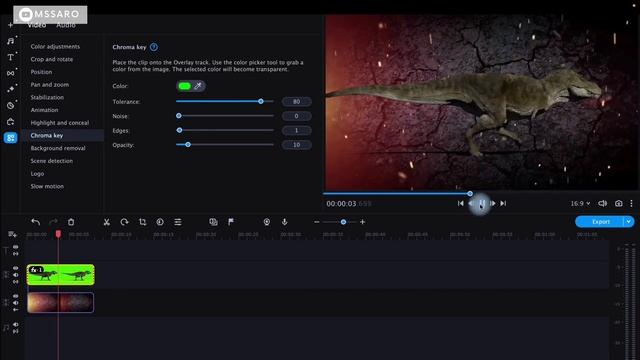Pause playback in the preview
The height and width of the screenshot is (360, 640).
click(x=482, y=203)
